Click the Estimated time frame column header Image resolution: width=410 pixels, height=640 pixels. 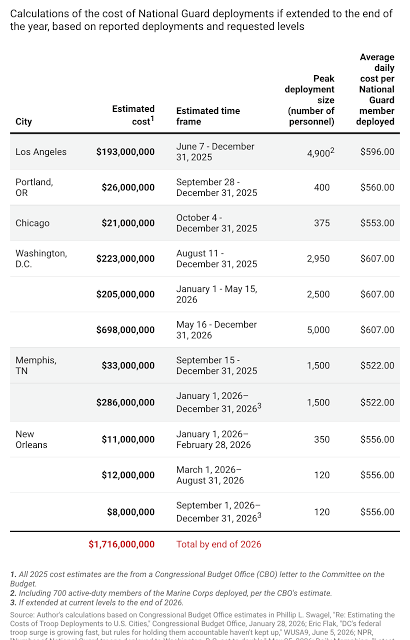coord(208,116)
